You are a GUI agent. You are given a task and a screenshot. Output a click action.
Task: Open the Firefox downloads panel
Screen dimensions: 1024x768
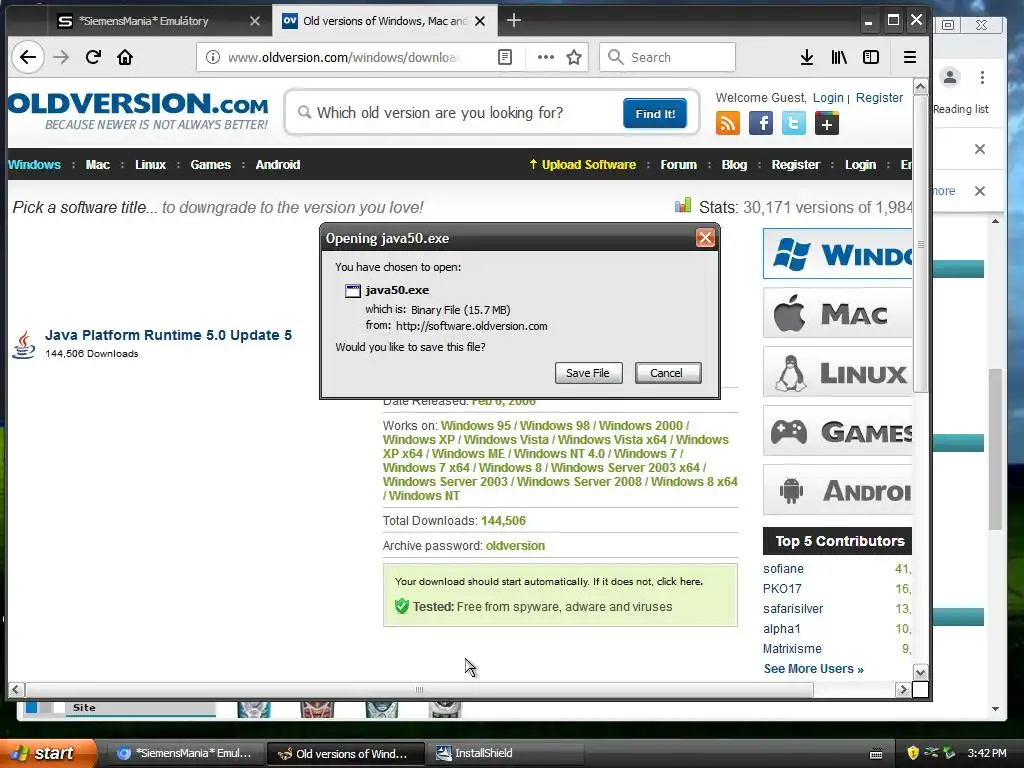pyautogui.click(x=807, y=57)
